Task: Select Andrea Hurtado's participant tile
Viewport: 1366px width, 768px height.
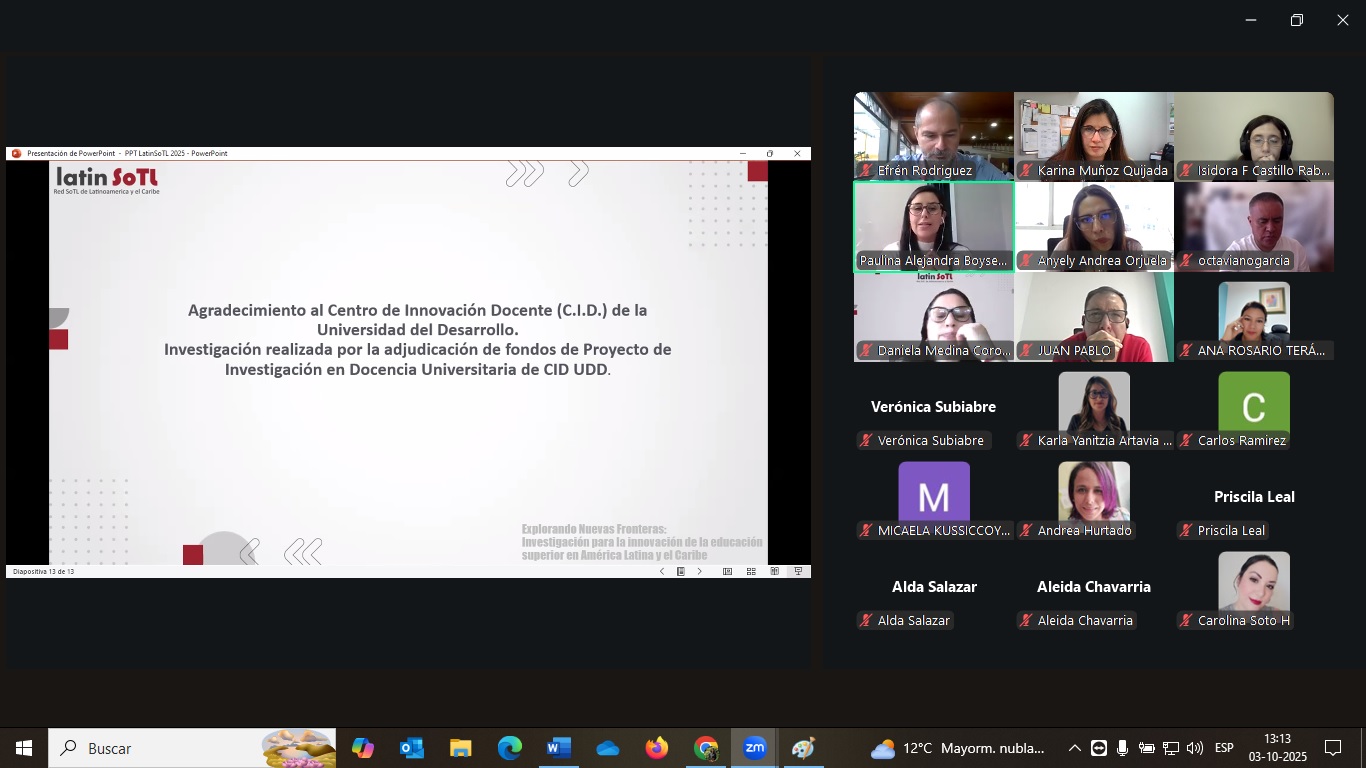Action: click(x=1093, y=497)
